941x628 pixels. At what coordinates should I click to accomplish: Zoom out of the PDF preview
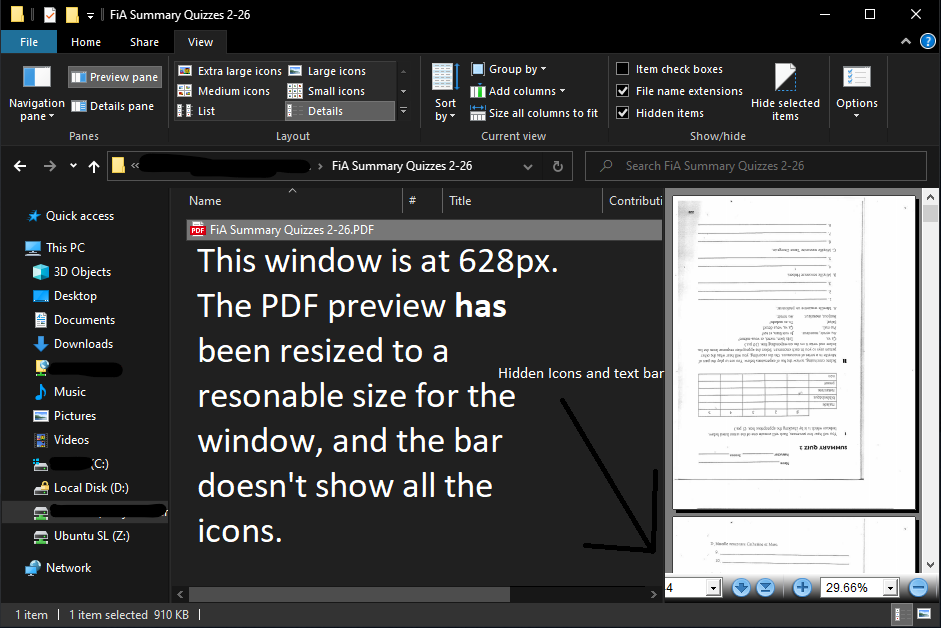[919, 587]
